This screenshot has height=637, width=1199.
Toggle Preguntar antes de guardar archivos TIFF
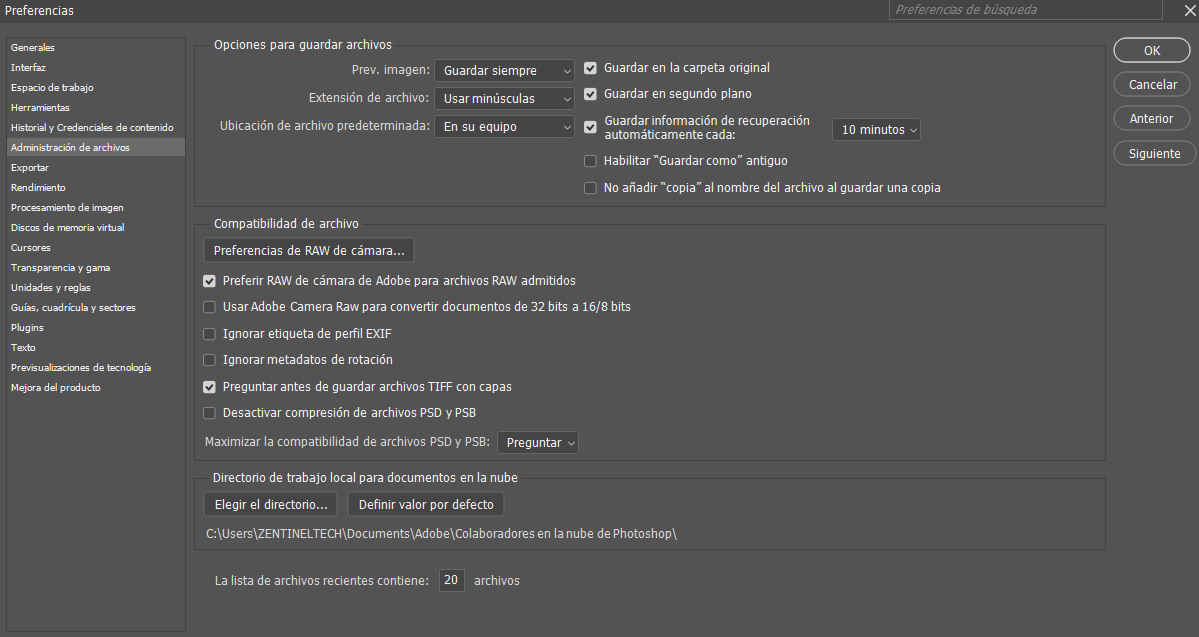point(210,387)
